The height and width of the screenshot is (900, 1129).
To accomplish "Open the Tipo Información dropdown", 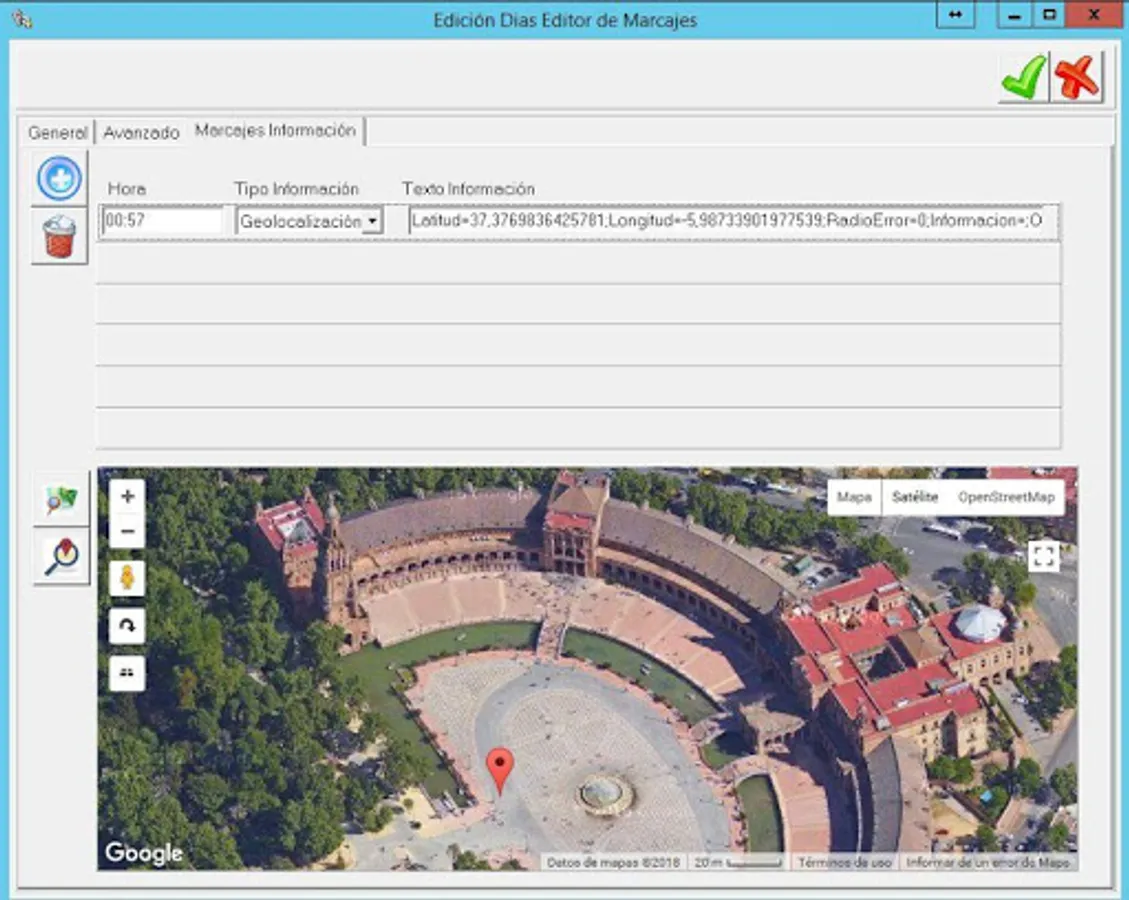I will [x=371, y=222].
